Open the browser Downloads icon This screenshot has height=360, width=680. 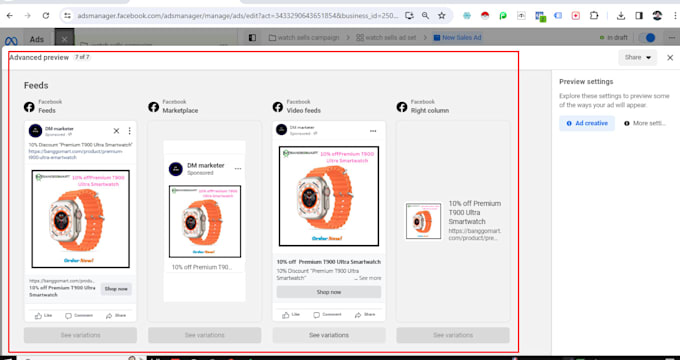tap(621, 16)
